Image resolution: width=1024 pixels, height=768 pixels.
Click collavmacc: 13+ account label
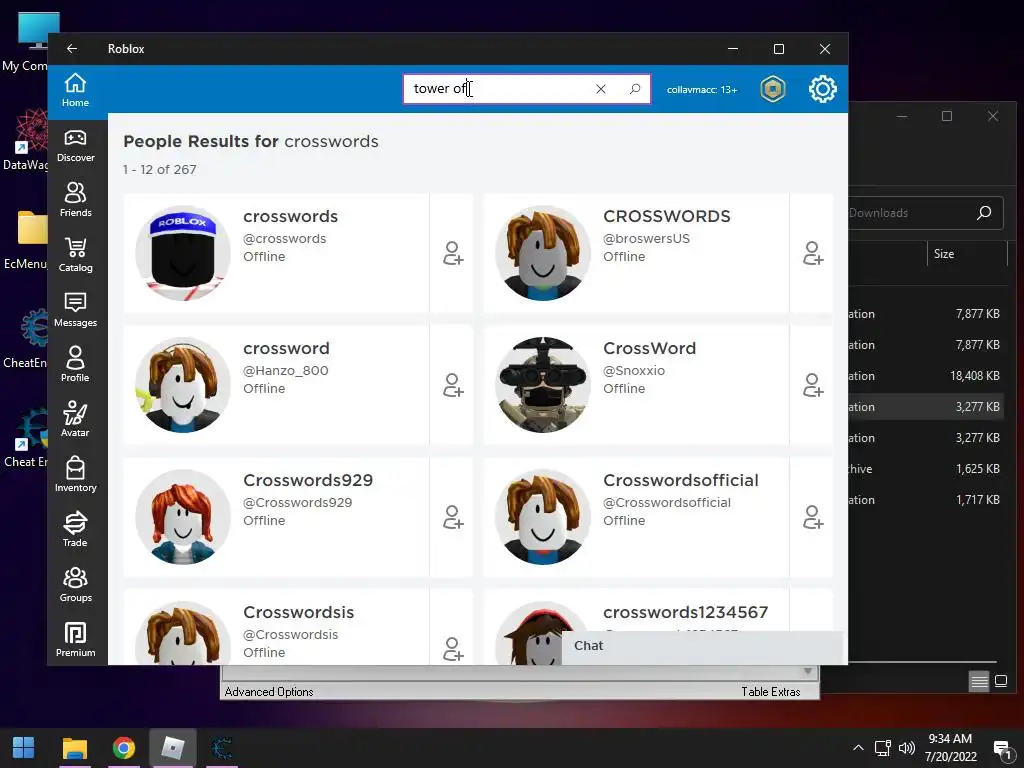[x=702, y=89]
